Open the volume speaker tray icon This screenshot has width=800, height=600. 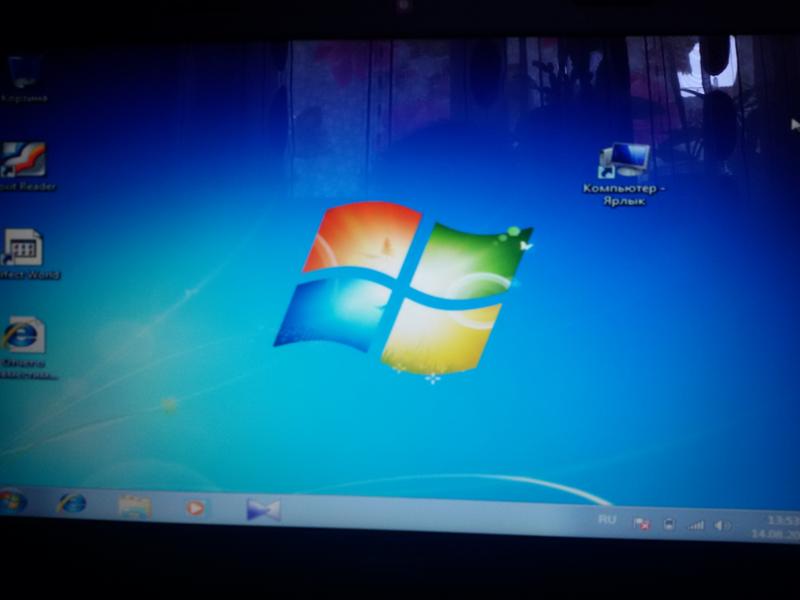click(x=722, y=525)
